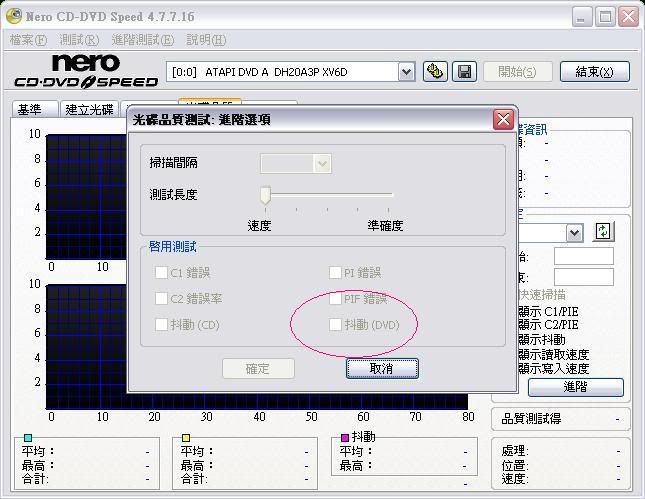645x499 pixels.
Task: Click the 取消 button in dialog
Action: coord(382,368)
